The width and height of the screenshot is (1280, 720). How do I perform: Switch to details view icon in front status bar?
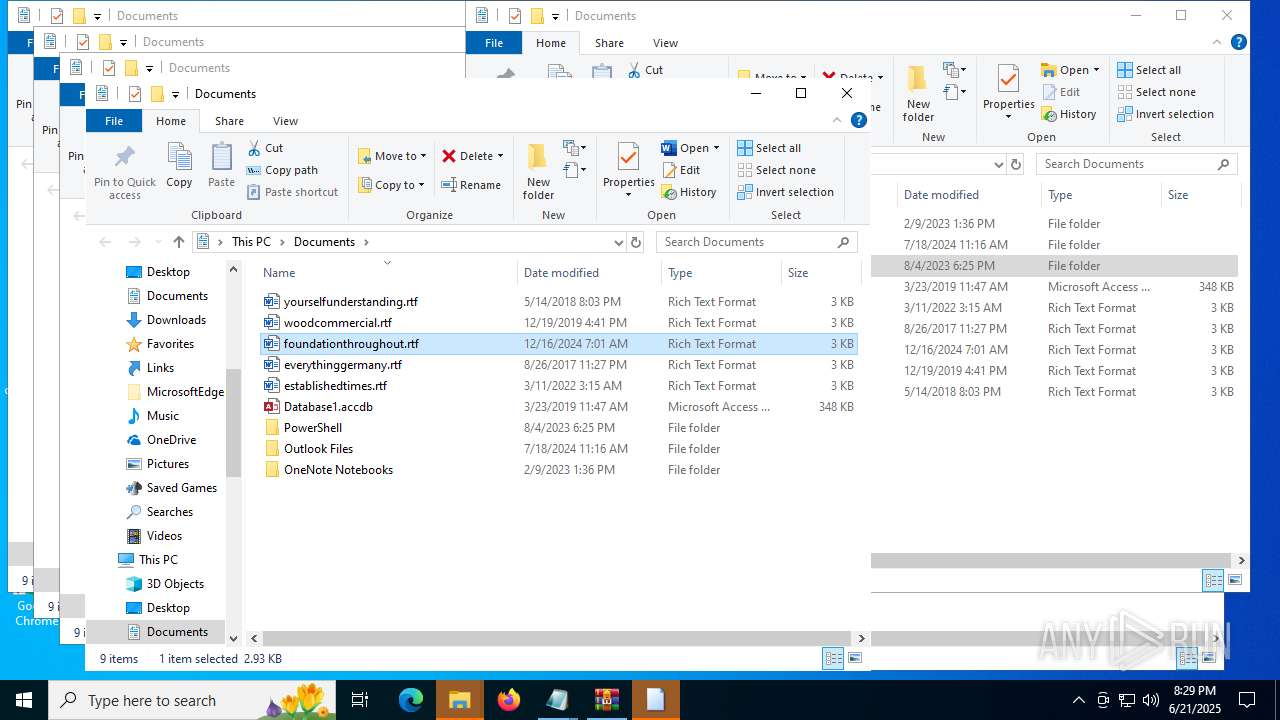[x=833, y=658]
